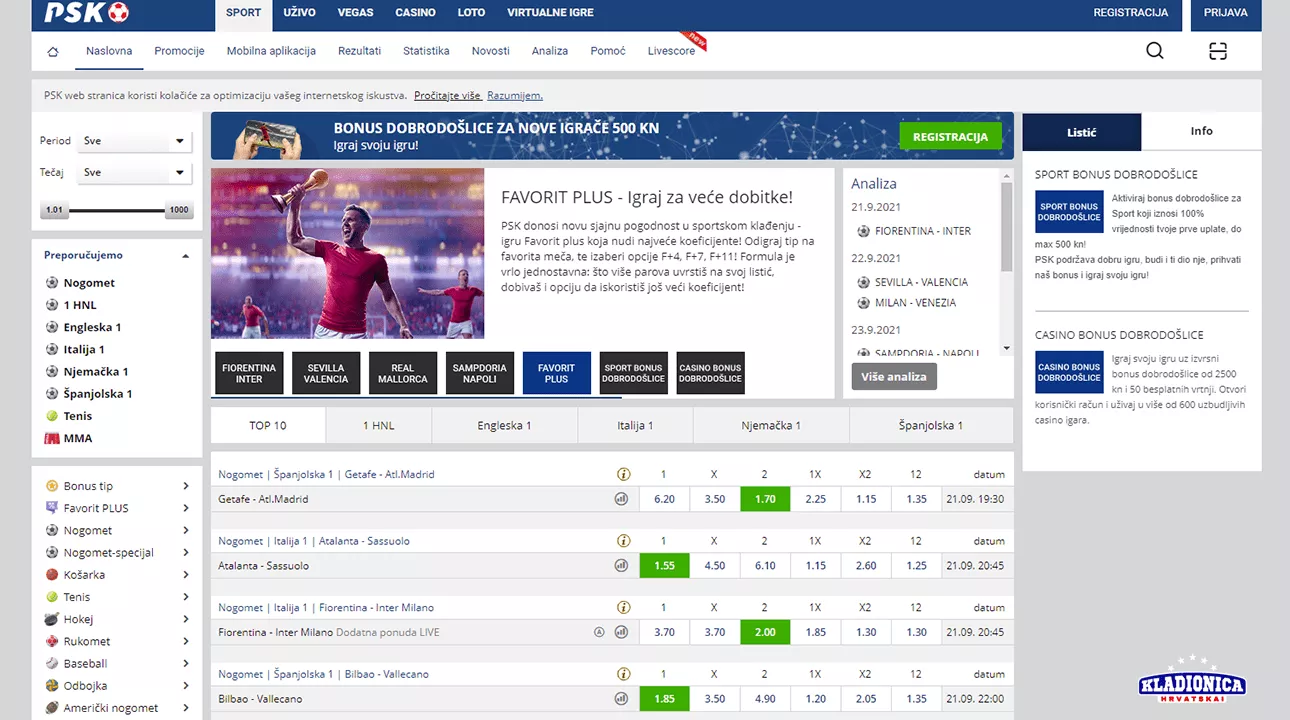Open search with the magnifier icon
1290x720 pixels.
[x=1154, y=51]
